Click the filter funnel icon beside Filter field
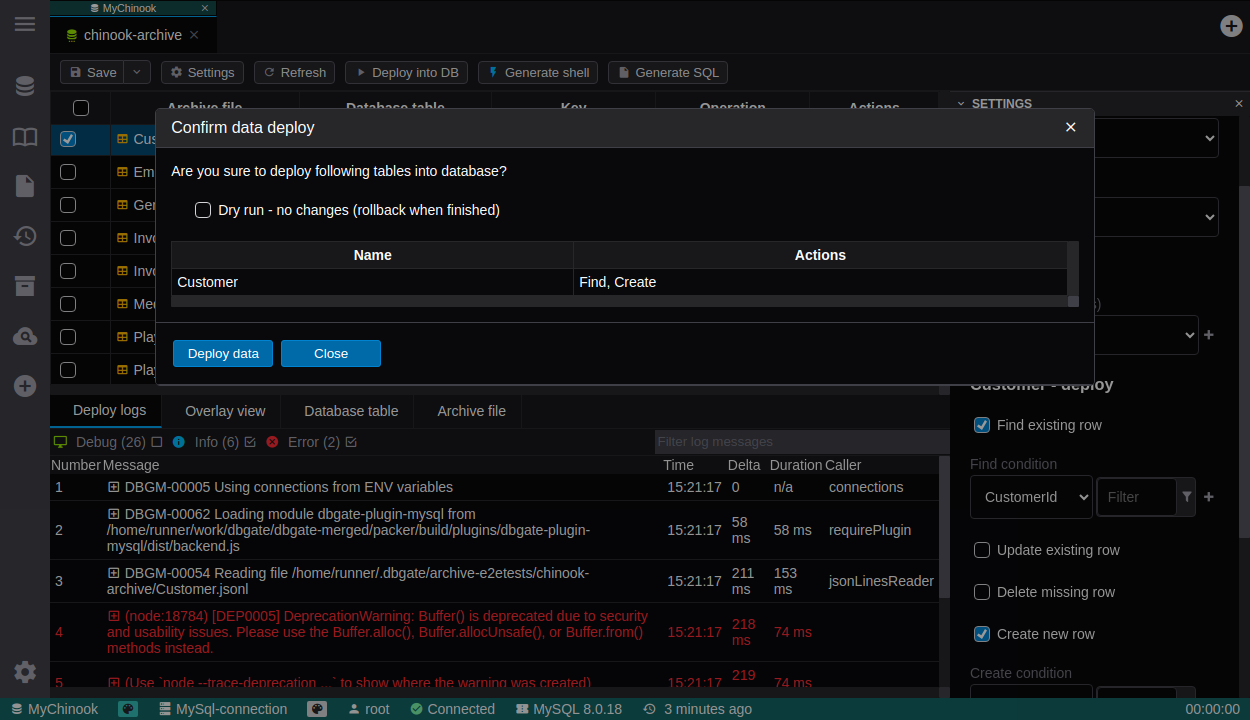1250x720 pixels. click(1187, 497)
